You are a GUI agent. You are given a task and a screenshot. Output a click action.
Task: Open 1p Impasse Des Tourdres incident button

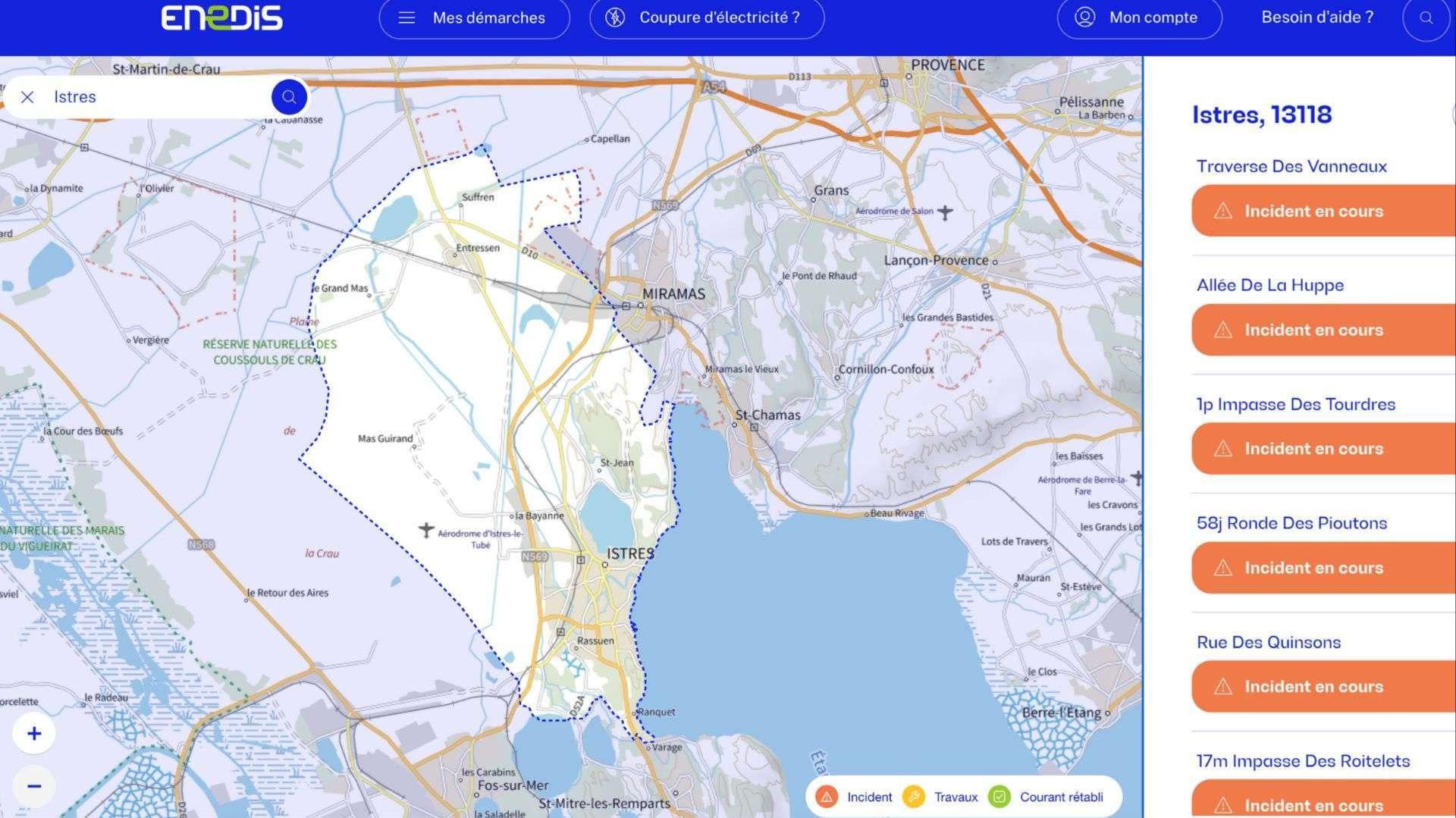(x=1323, y=449)
